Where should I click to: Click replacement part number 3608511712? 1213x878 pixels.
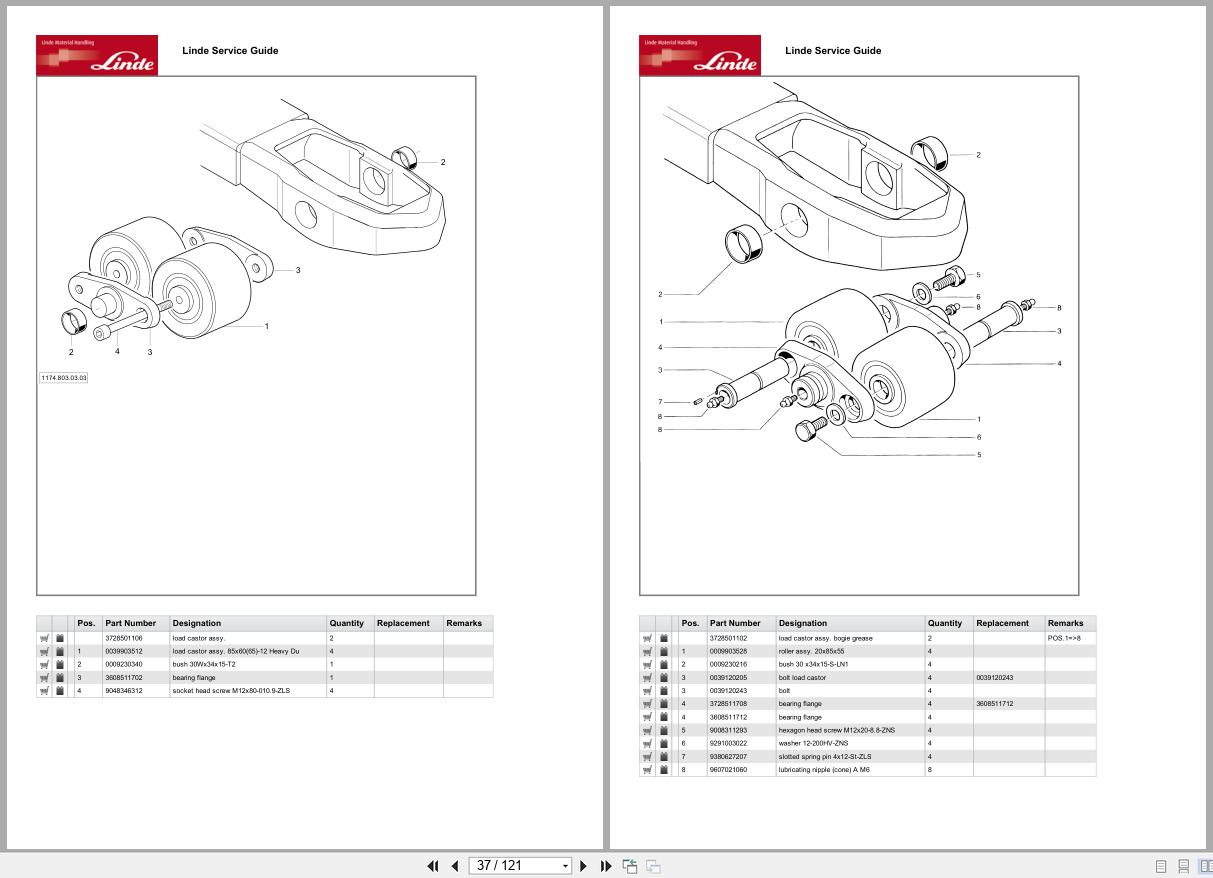996,704
